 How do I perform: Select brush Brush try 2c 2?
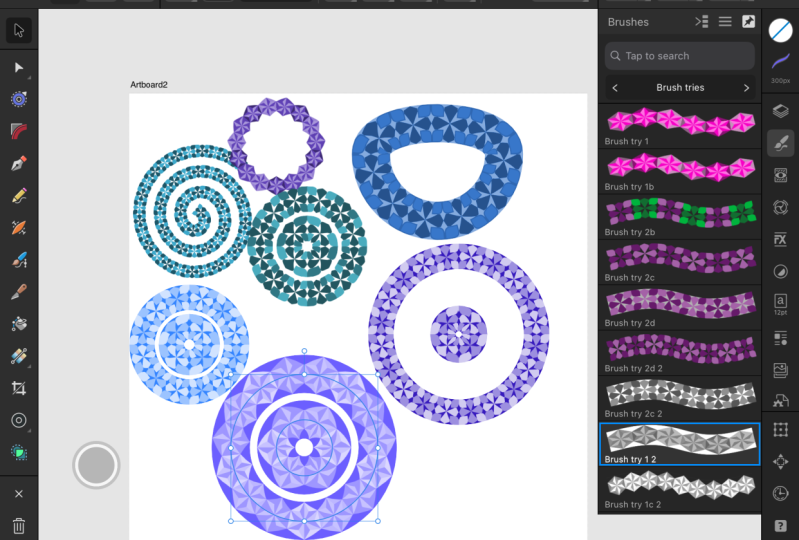pos(680,398)
